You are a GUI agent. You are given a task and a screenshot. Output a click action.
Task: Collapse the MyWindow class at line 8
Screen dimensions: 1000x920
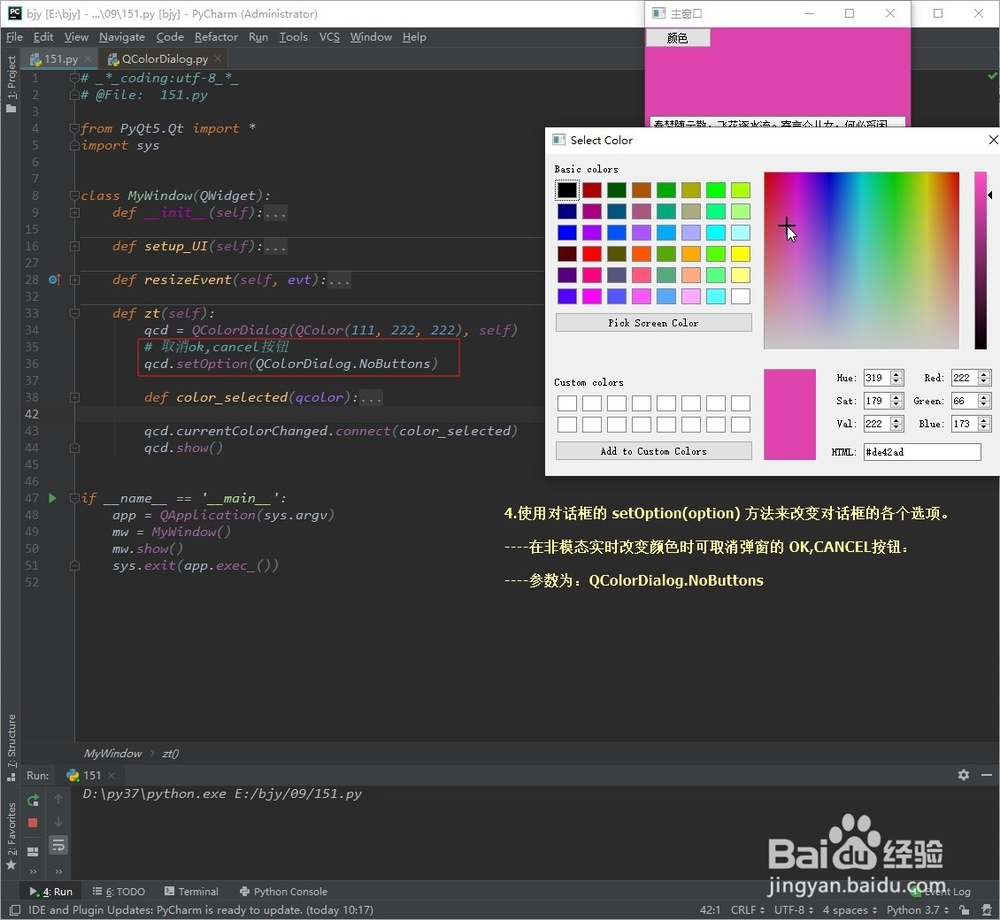[x=75, y=195]
